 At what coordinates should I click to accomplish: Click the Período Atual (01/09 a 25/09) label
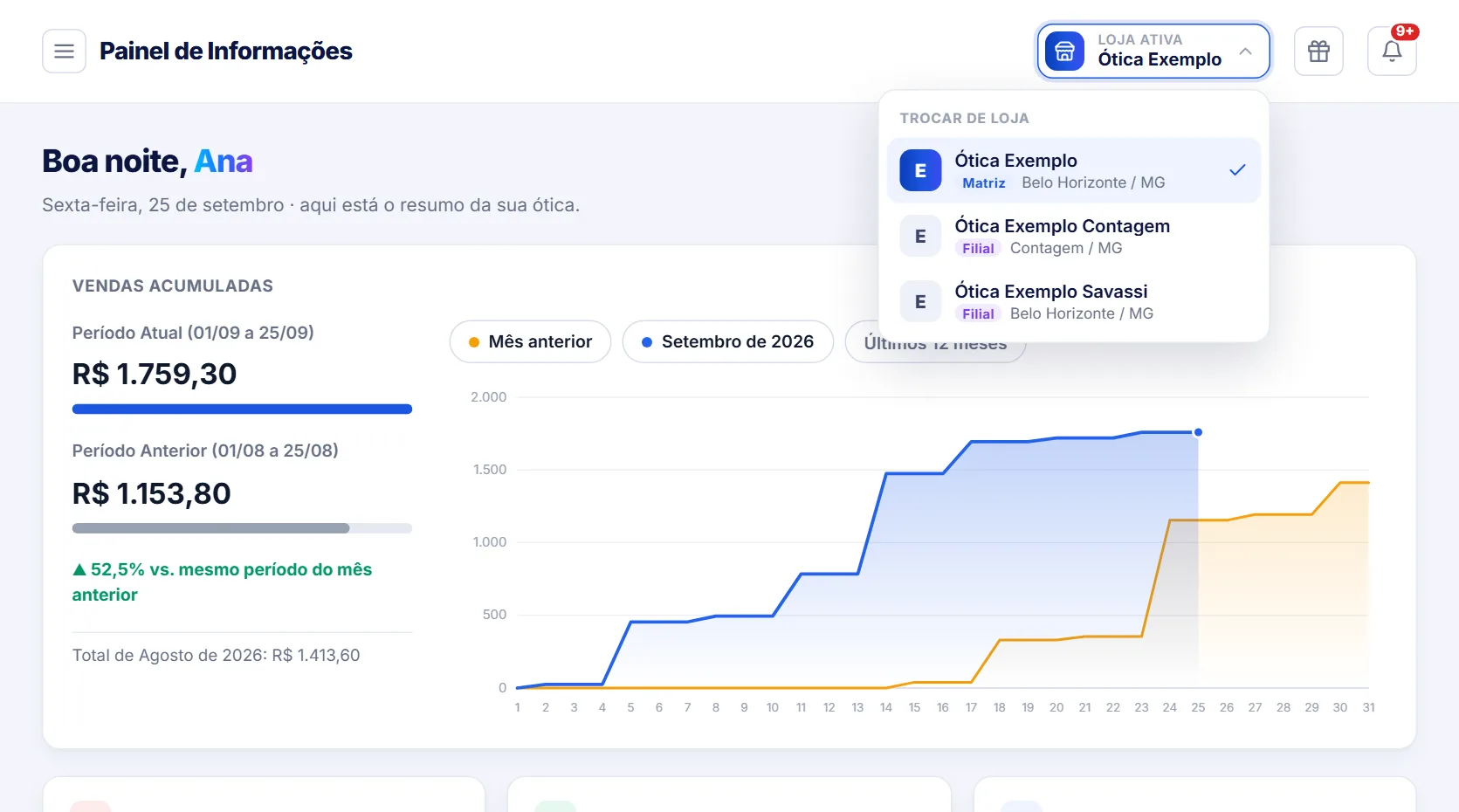(x=193, y=333)
